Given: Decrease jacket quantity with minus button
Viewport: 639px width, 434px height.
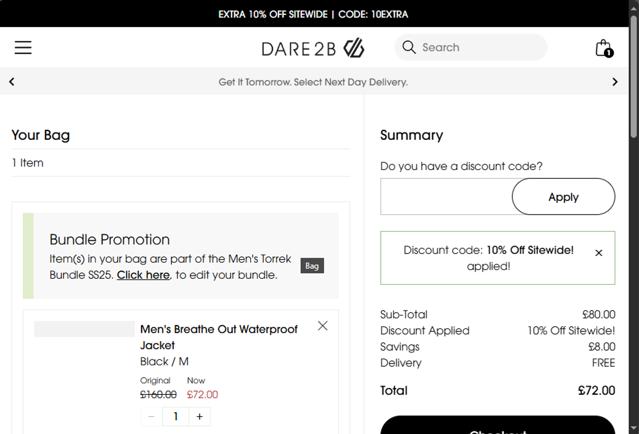Looking at the screenshot, I should 151,416.
